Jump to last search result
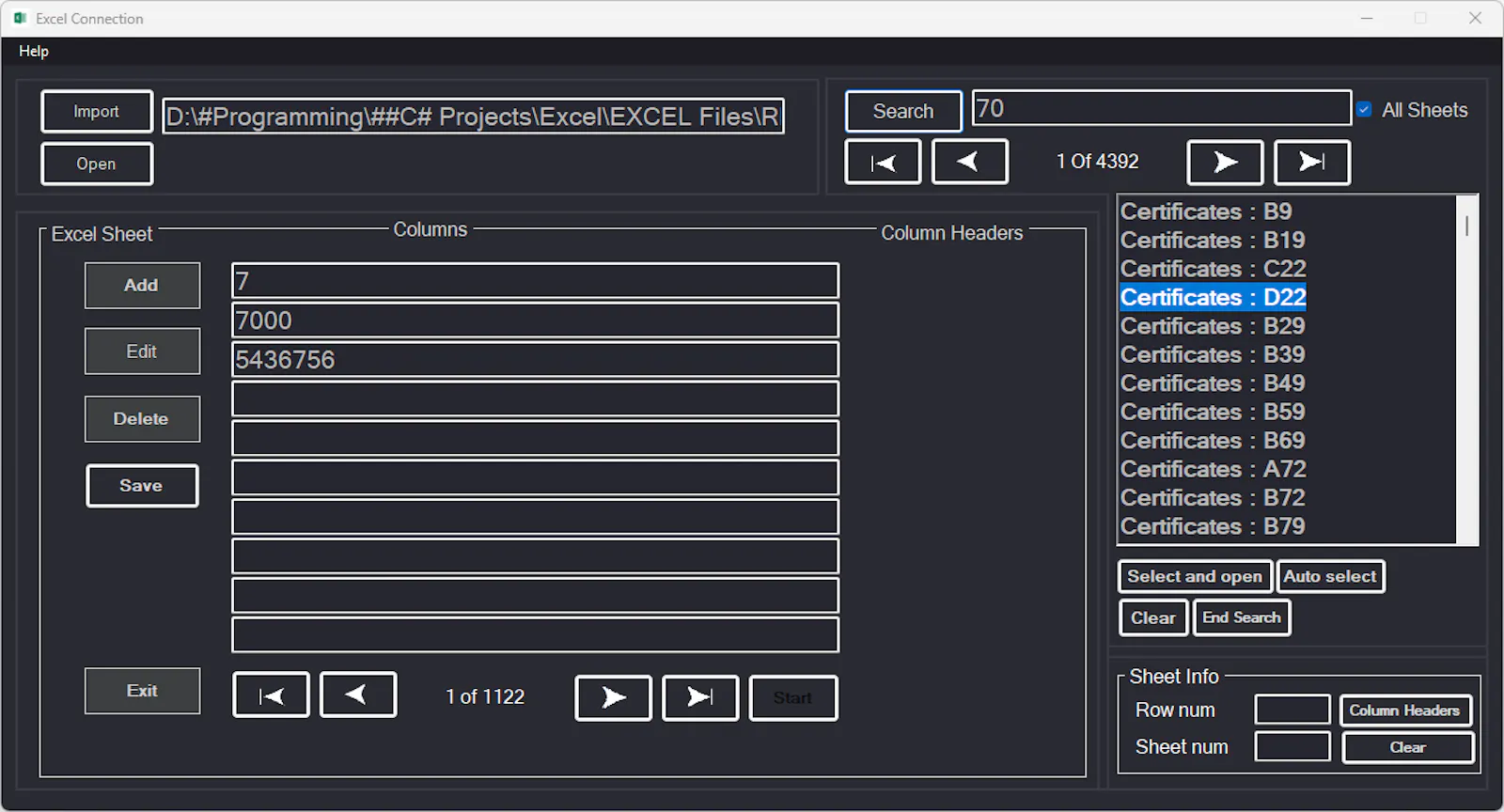 1311,163
